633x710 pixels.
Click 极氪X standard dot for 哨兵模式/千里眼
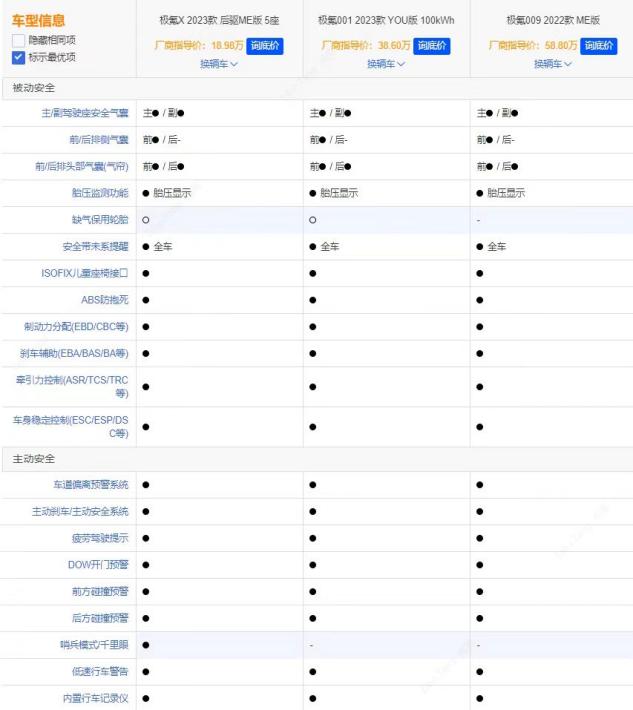(146, 645)
